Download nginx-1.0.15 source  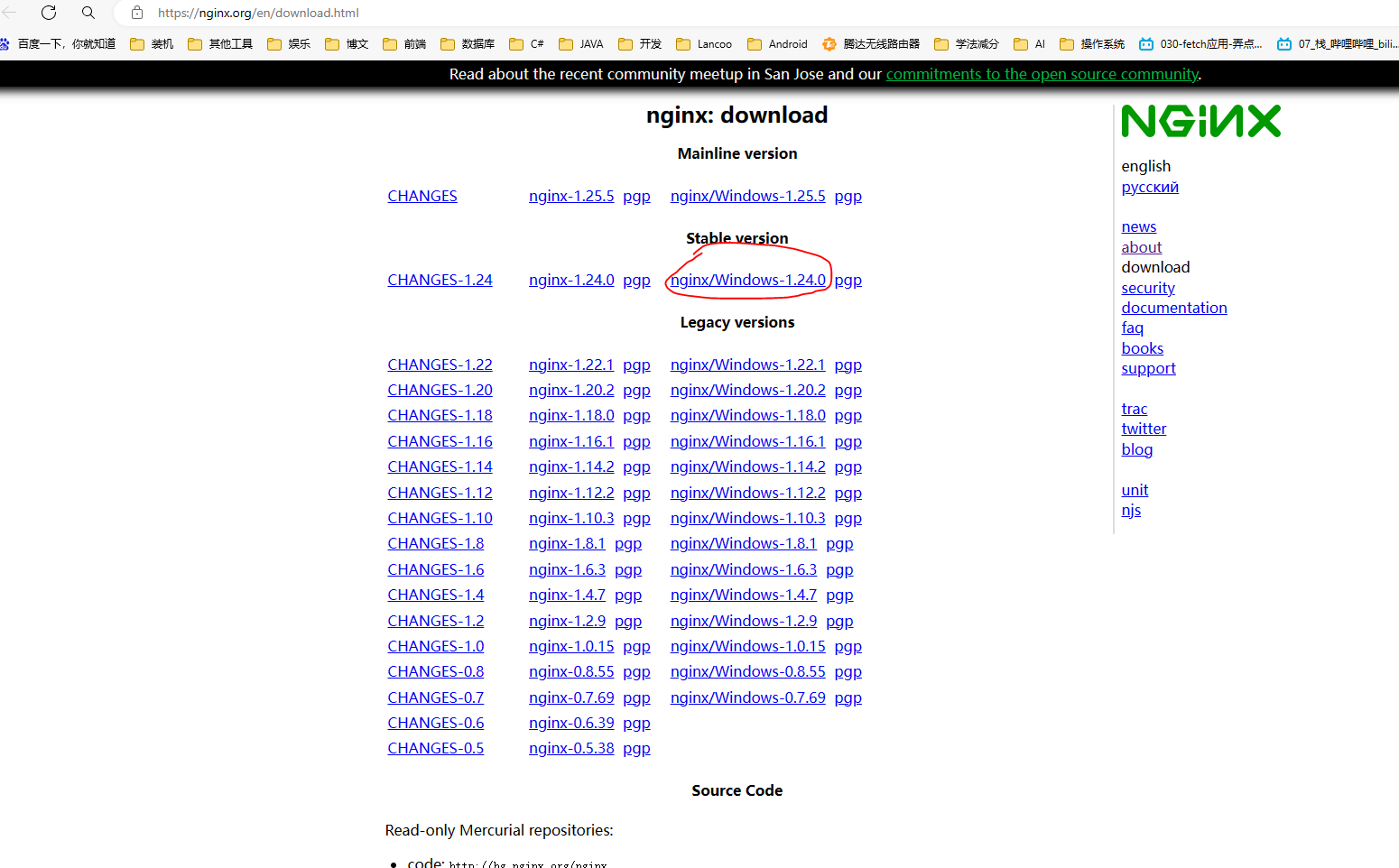(x=571, y=646)
